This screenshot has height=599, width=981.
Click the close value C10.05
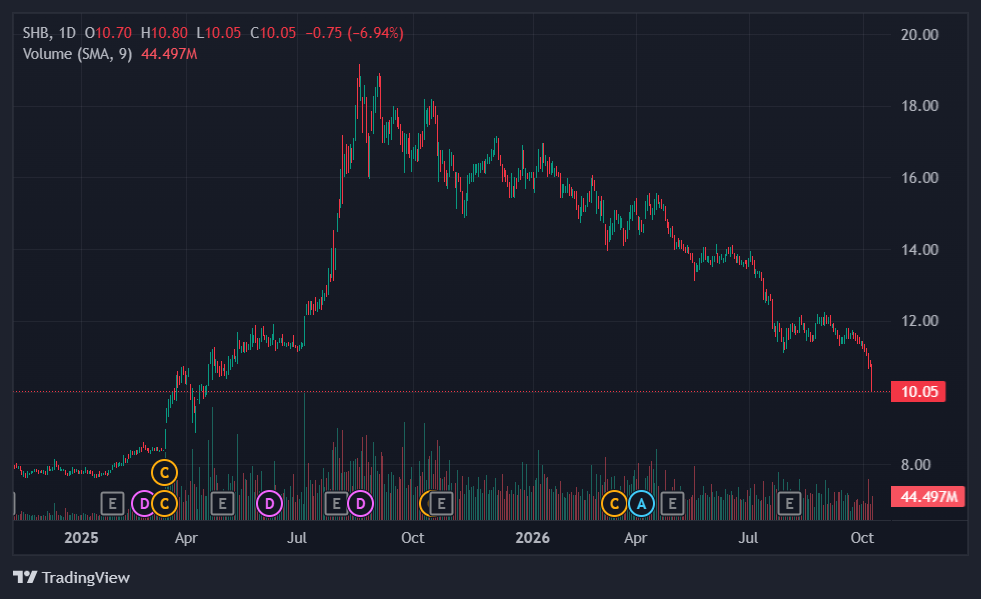tap(273, 33)
